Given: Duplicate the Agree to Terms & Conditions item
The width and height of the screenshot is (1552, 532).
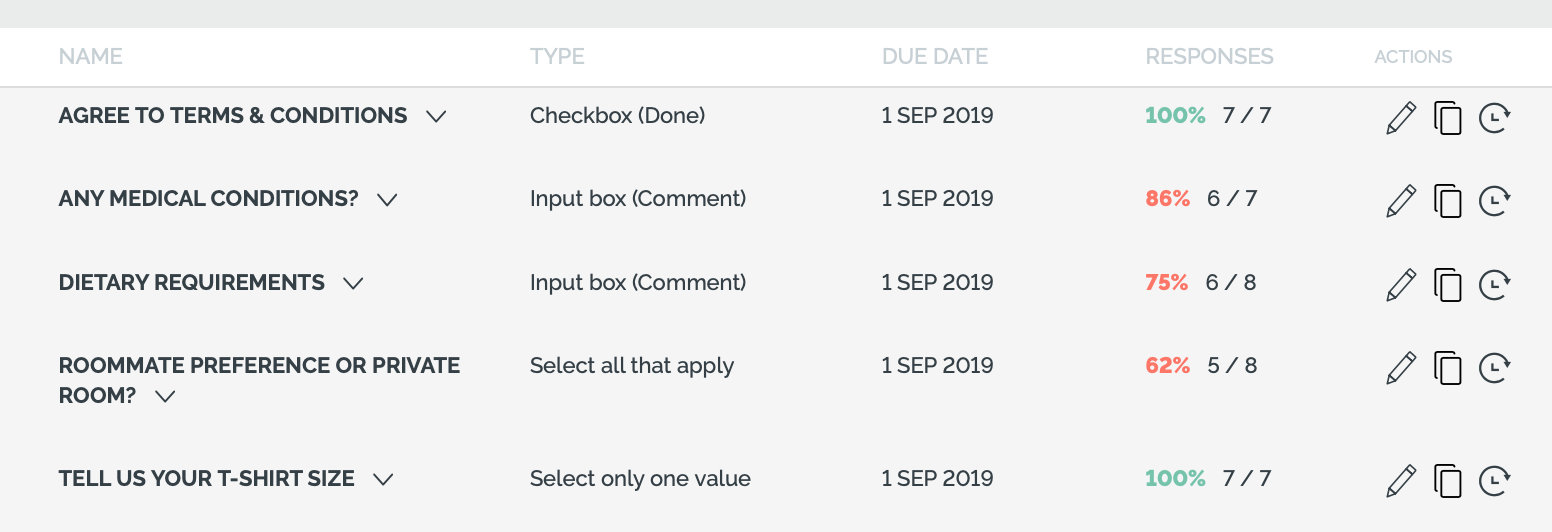Looking at the screenshot, I should (x=1447, y=117).
